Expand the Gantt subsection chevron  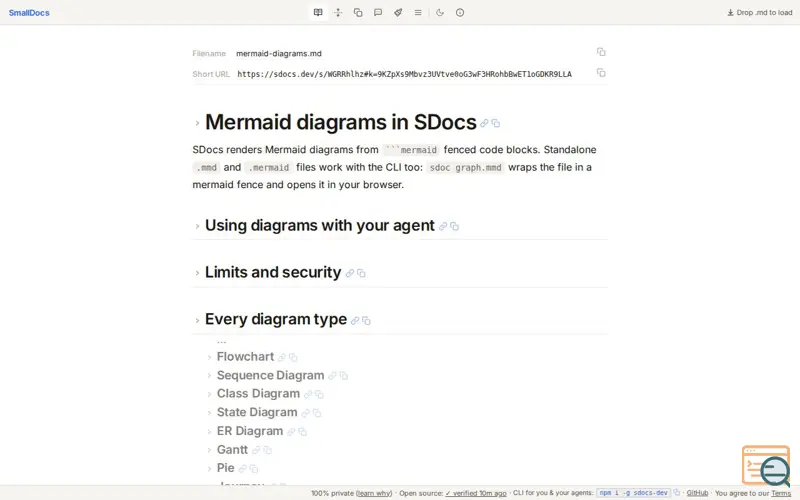click(x=209, y=450)
